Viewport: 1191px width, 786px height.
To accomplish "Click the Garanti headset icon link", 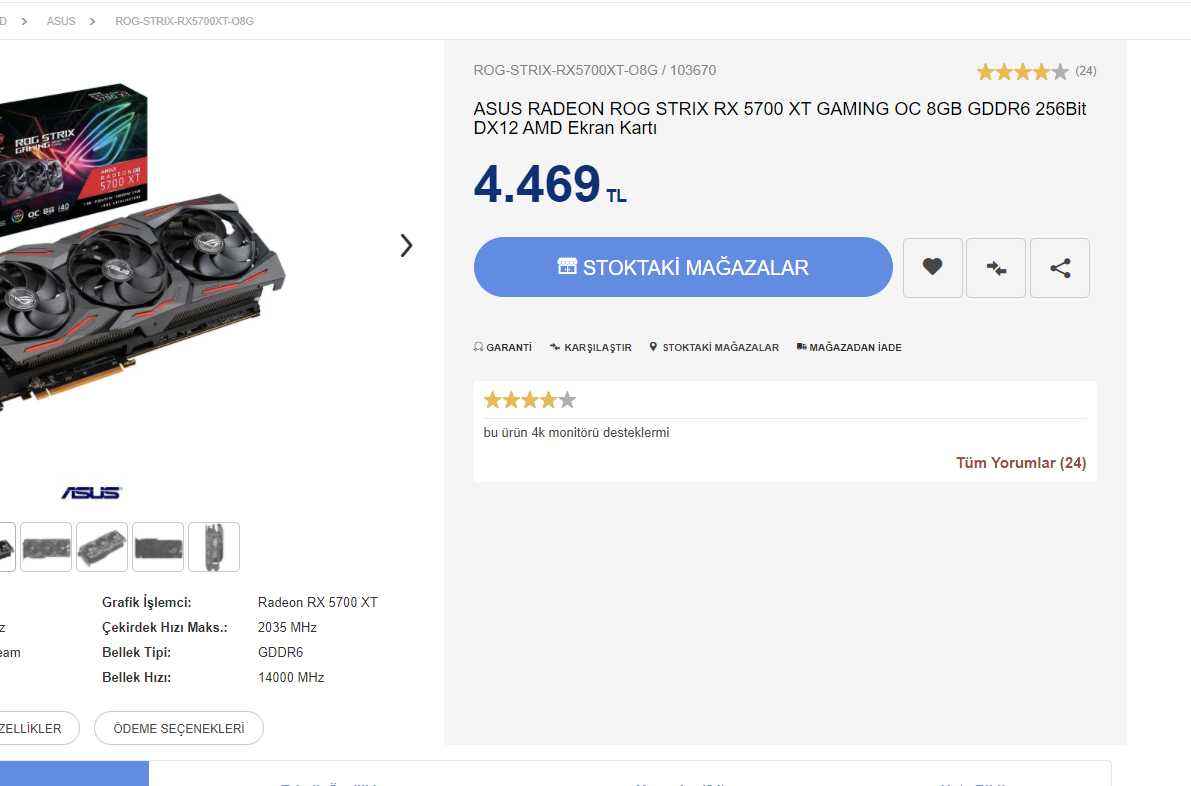I will tap(503, 347).
